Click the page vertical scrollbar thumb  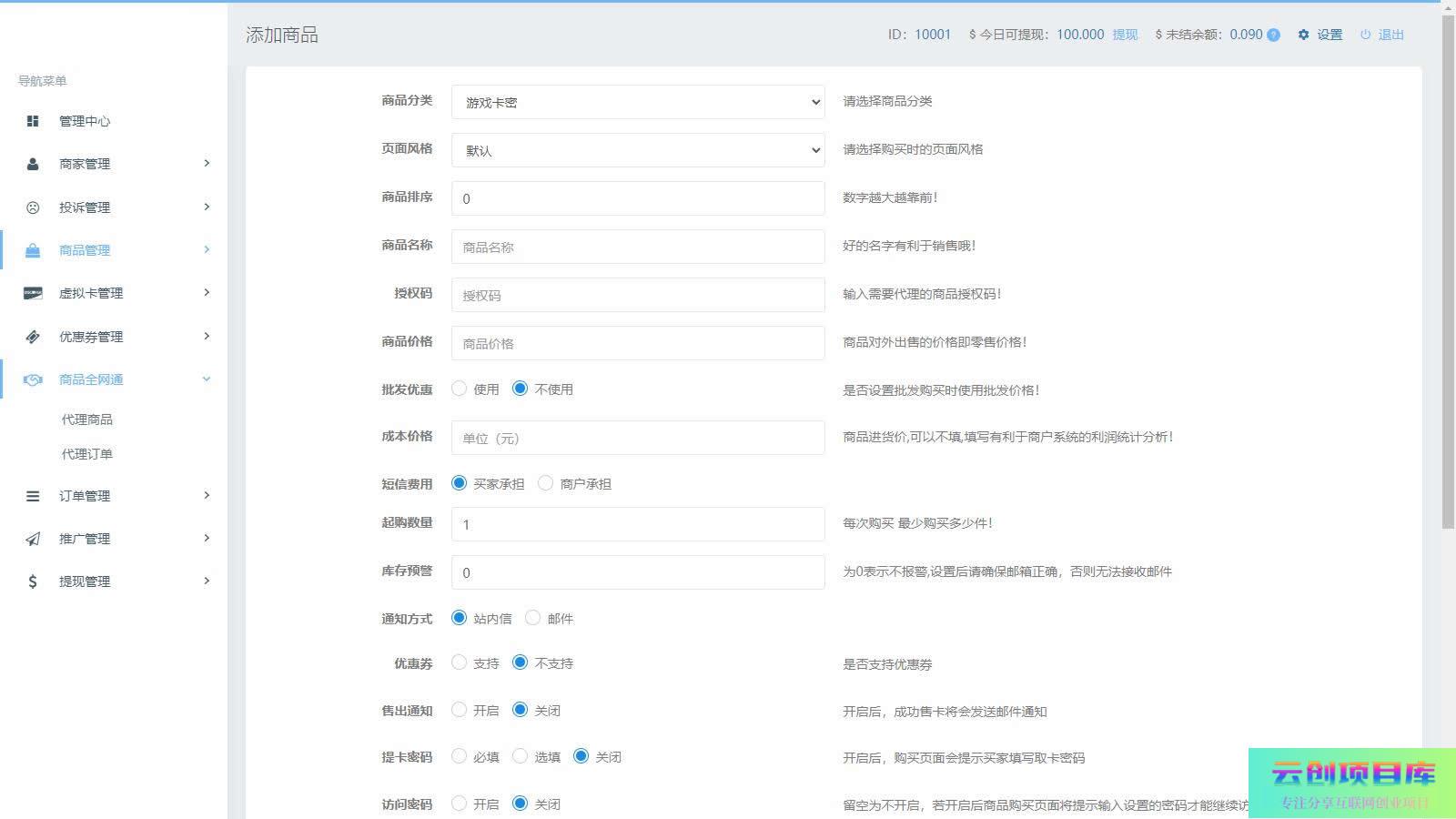(x=1448, y=273)
